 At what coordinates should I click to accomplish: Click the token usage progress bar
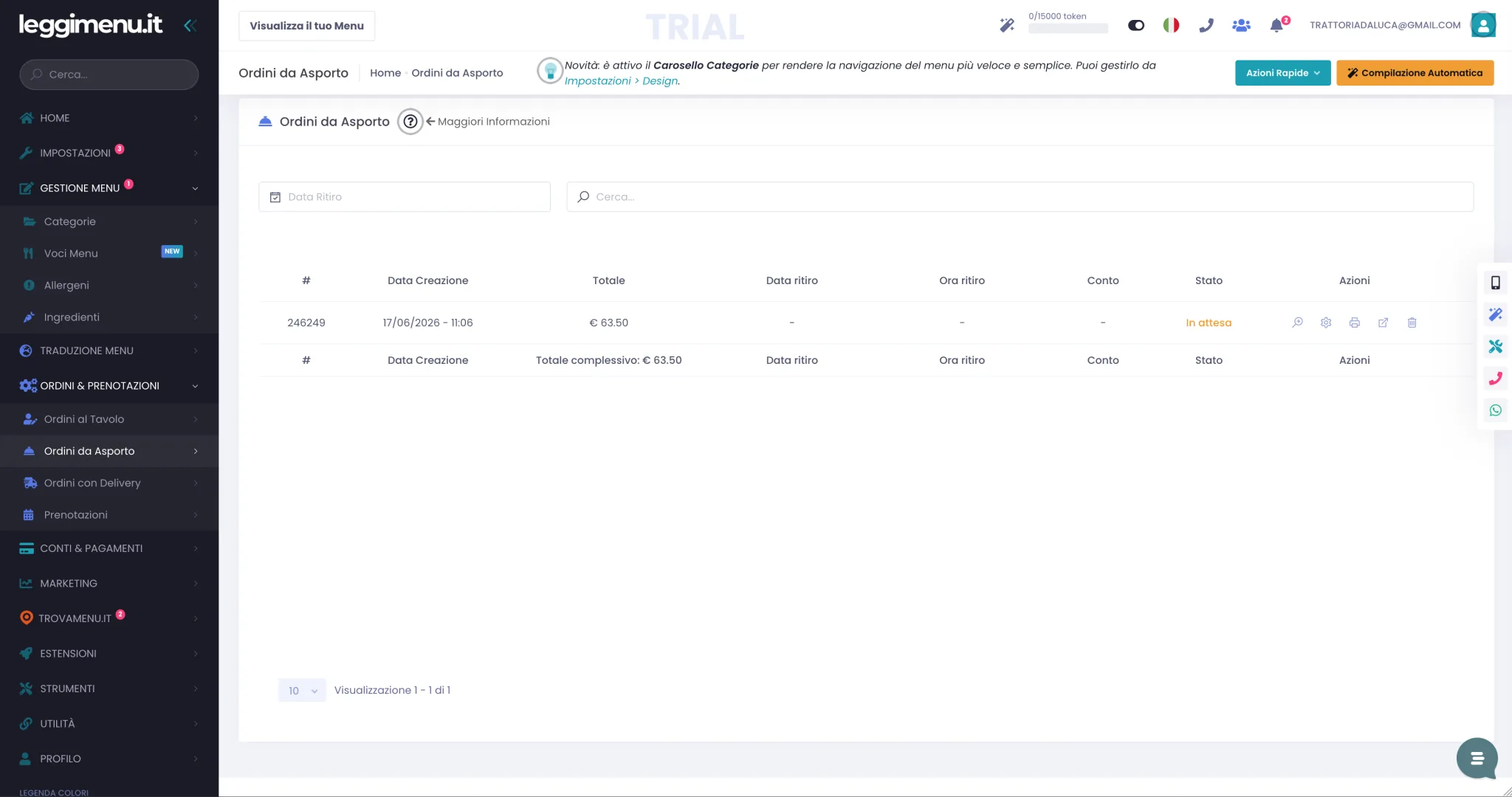click(1068, 29)
